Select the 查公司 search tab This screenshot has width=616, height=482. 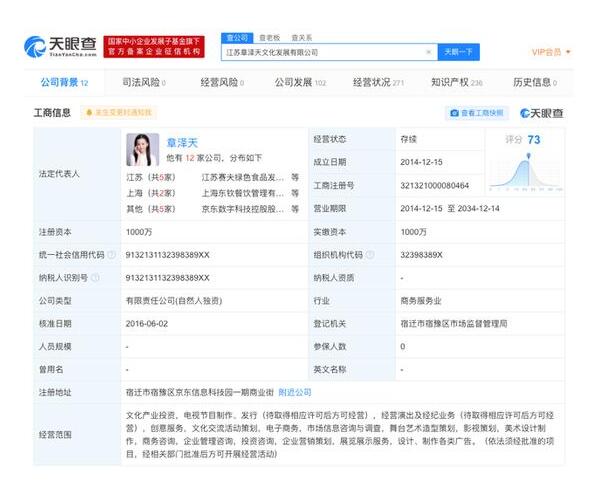pos(237,38)
